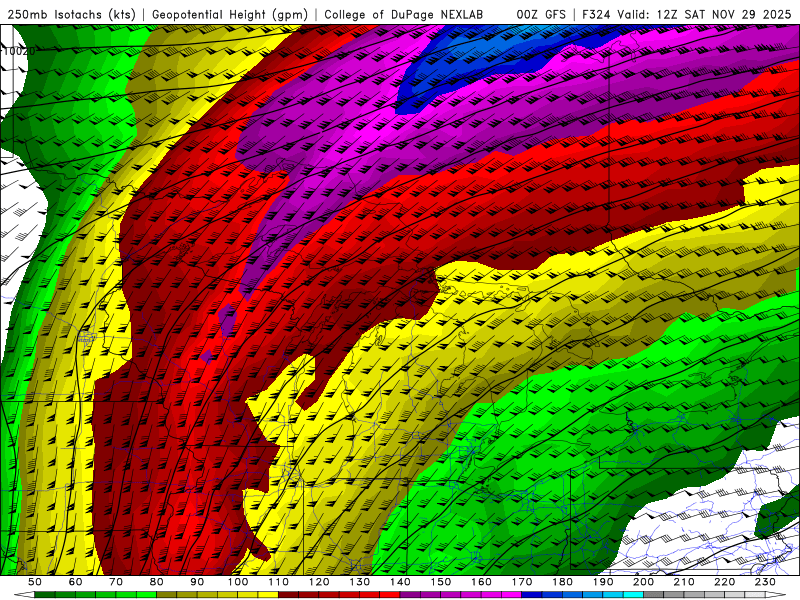Click the 100 value on the color scale
Image resolution: width=800 pixels, height=600 pixels.
tap(238, 582)
